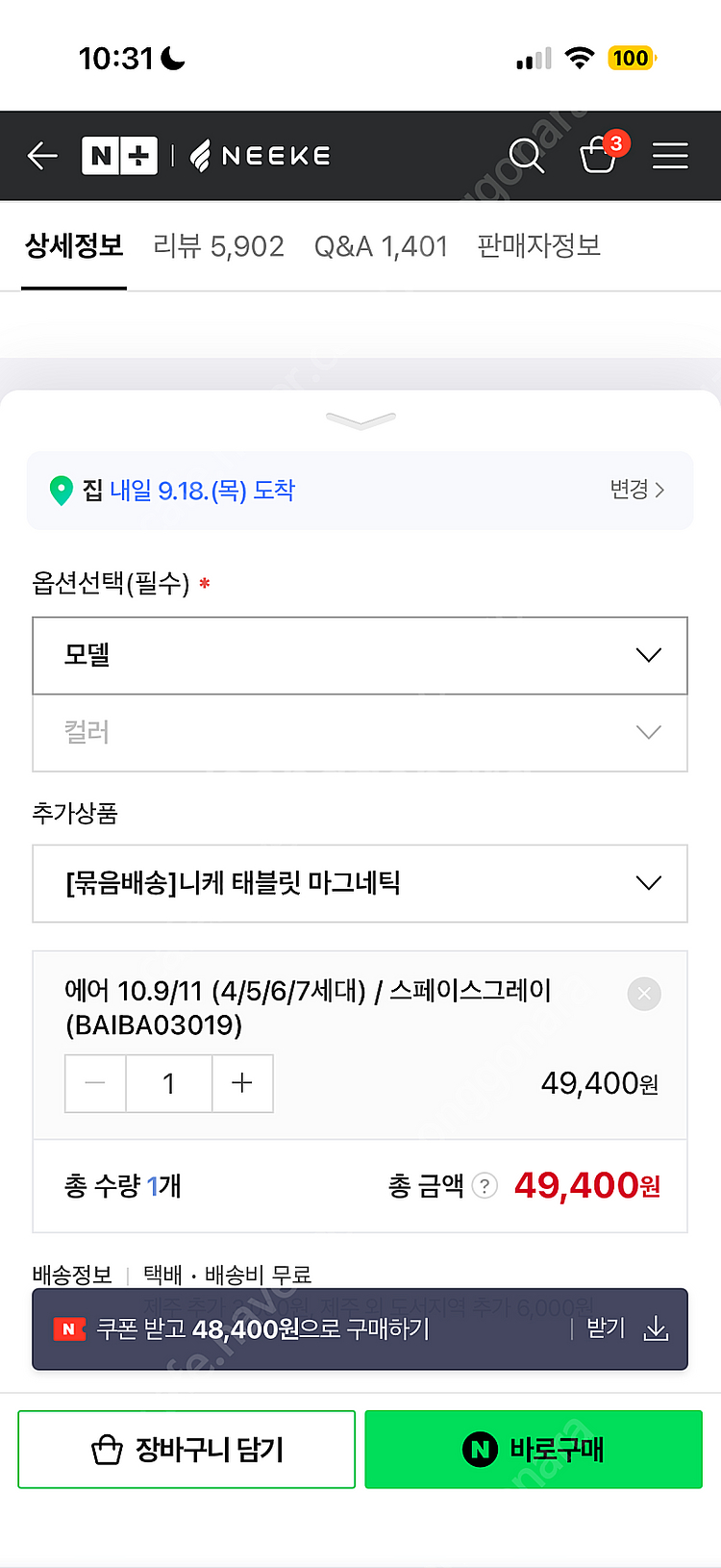Tap the NEEKE brand logo
This screenshot has width=721, height=1568.
(261, 155)
